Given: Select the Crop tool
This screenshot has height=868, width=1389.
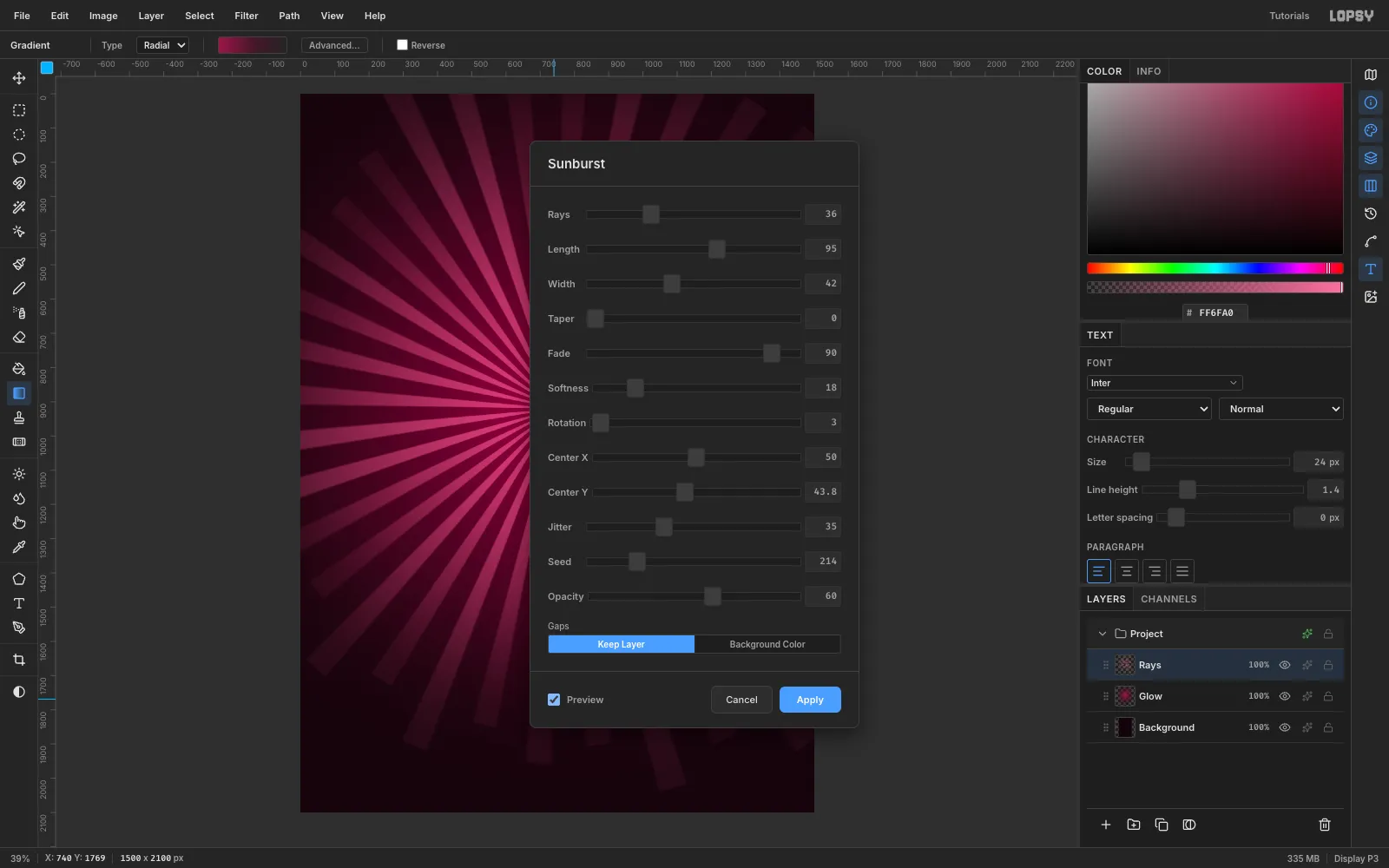Looking at the screenshot, I should click(19, 660).
